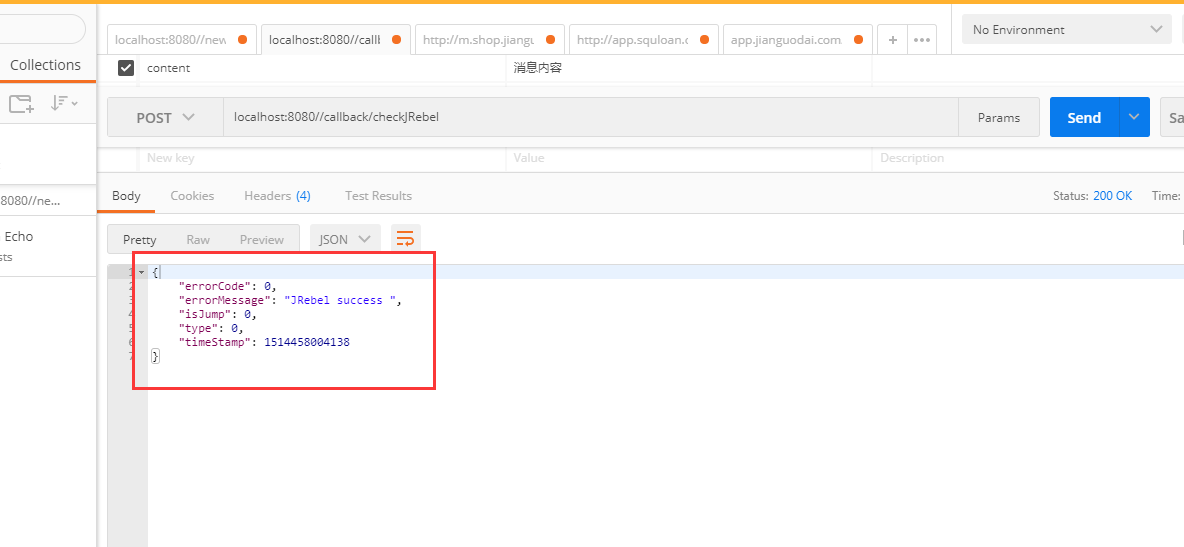Click the Params button
Viewport: 1184px width, 547px height.
point(998,117)
